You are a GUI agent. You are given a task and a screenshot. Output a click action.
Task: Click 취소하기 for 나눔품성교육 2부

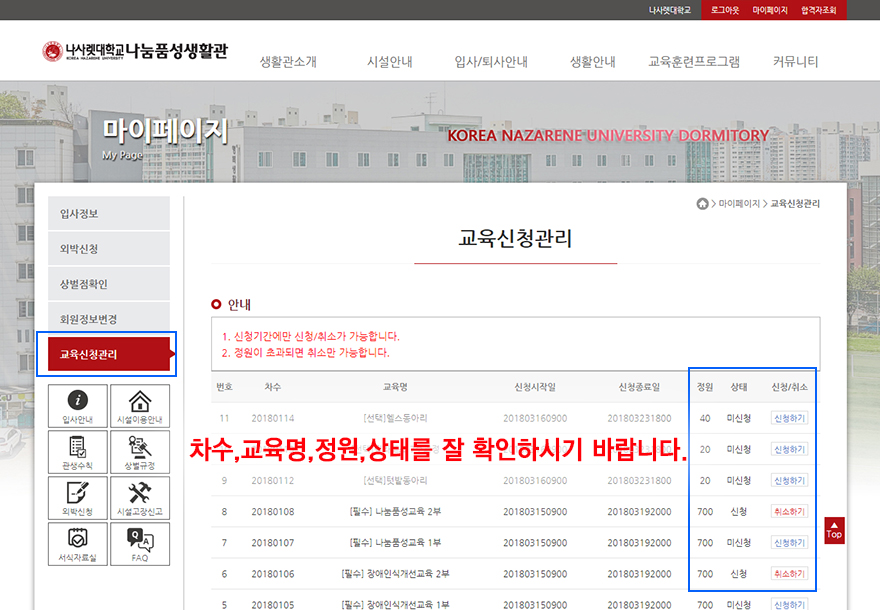(789, 512)
